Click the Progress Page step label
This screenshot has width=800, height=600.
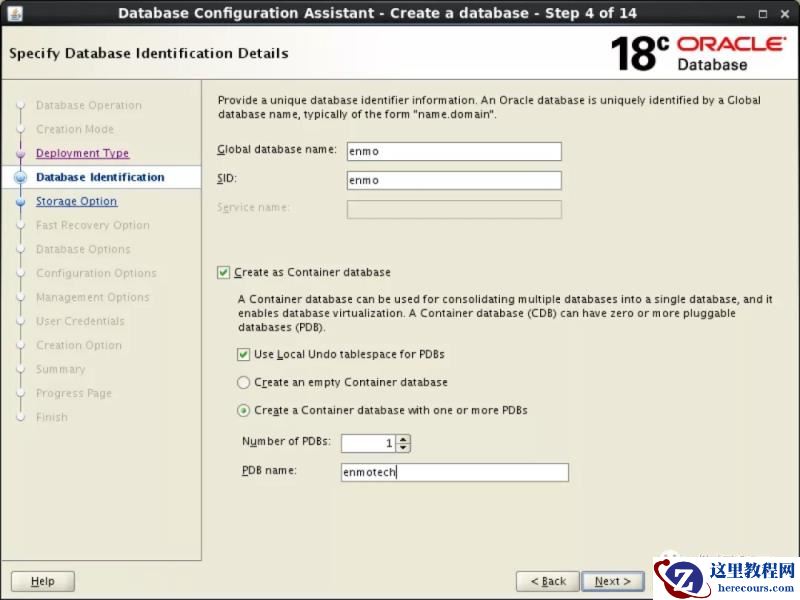click(x=74, y=393)
